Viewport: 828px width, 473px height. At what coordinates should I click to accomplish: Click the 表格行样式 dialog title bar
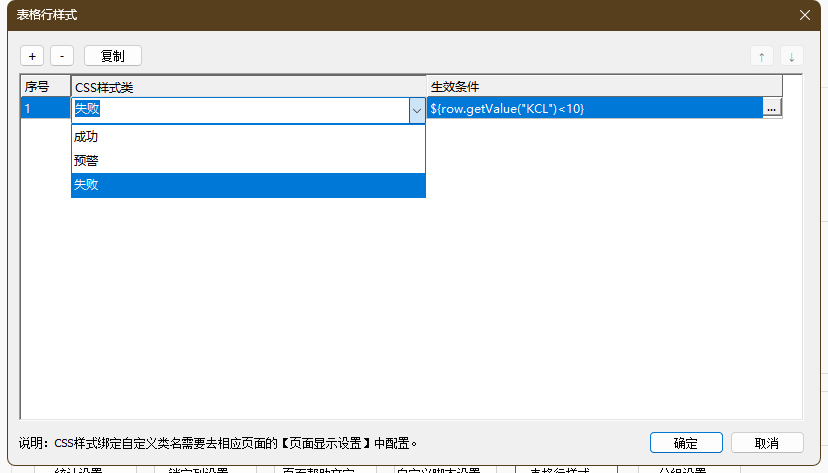[x=400, y=15]
